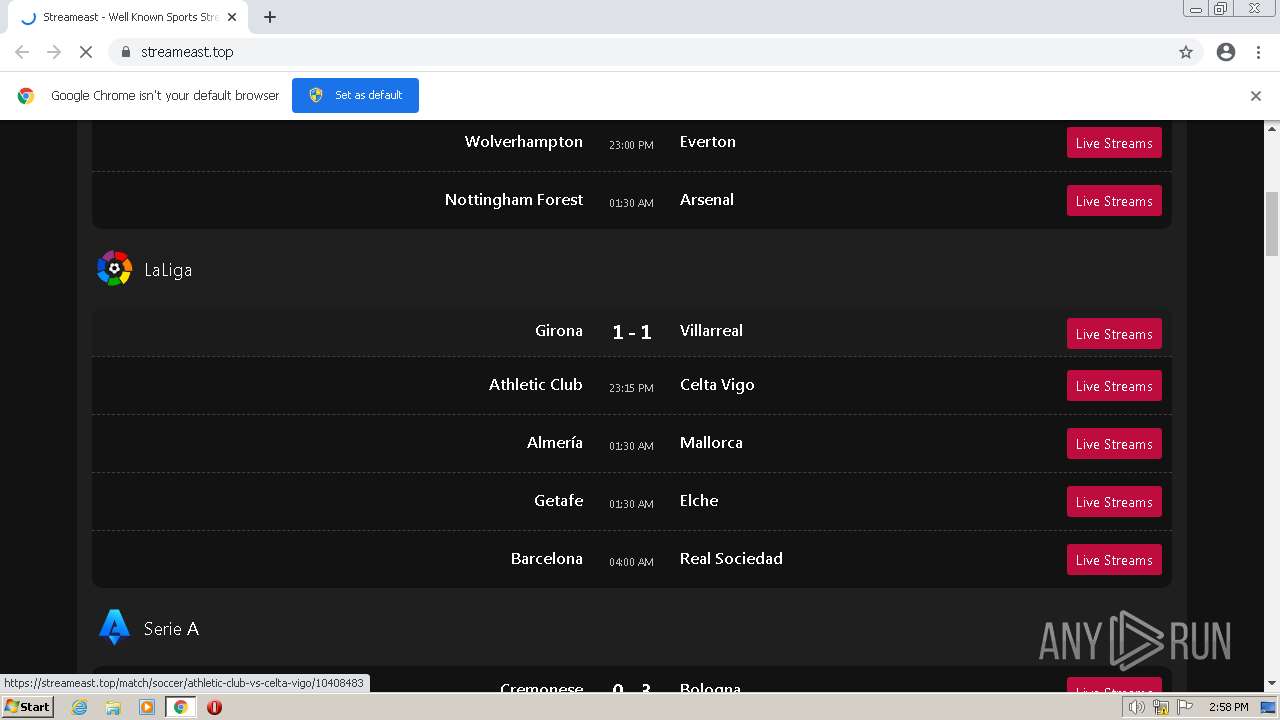Image resolution: width=1280 pixels, height=720 pixels.
Task: Stop loading the page
Action: pyautogui.click(x=86, y=52)
